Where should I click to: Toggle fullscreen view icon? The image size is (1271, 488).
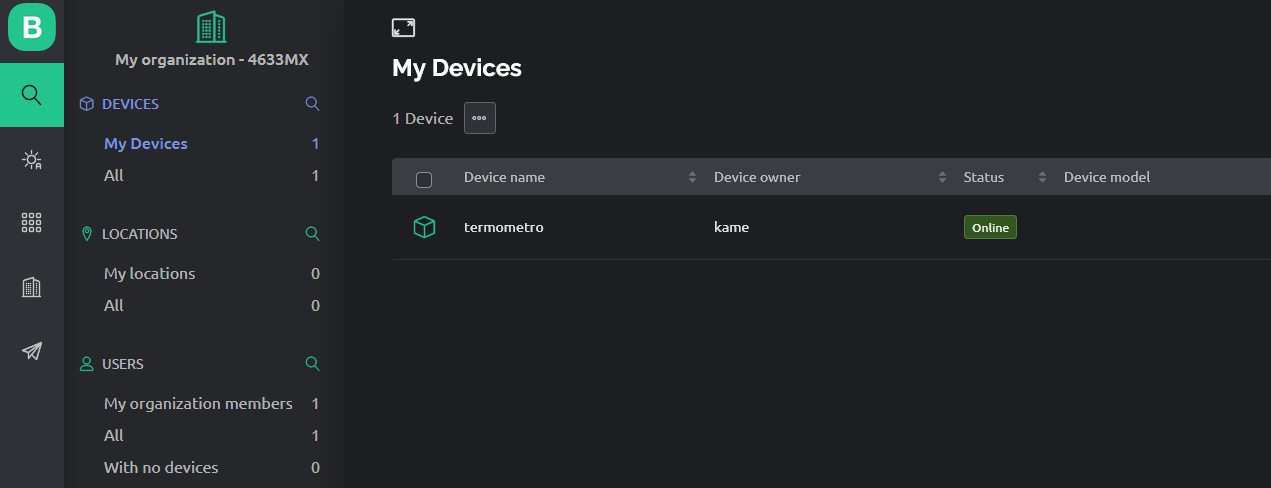pyautogui.click(x=403, y=28)
